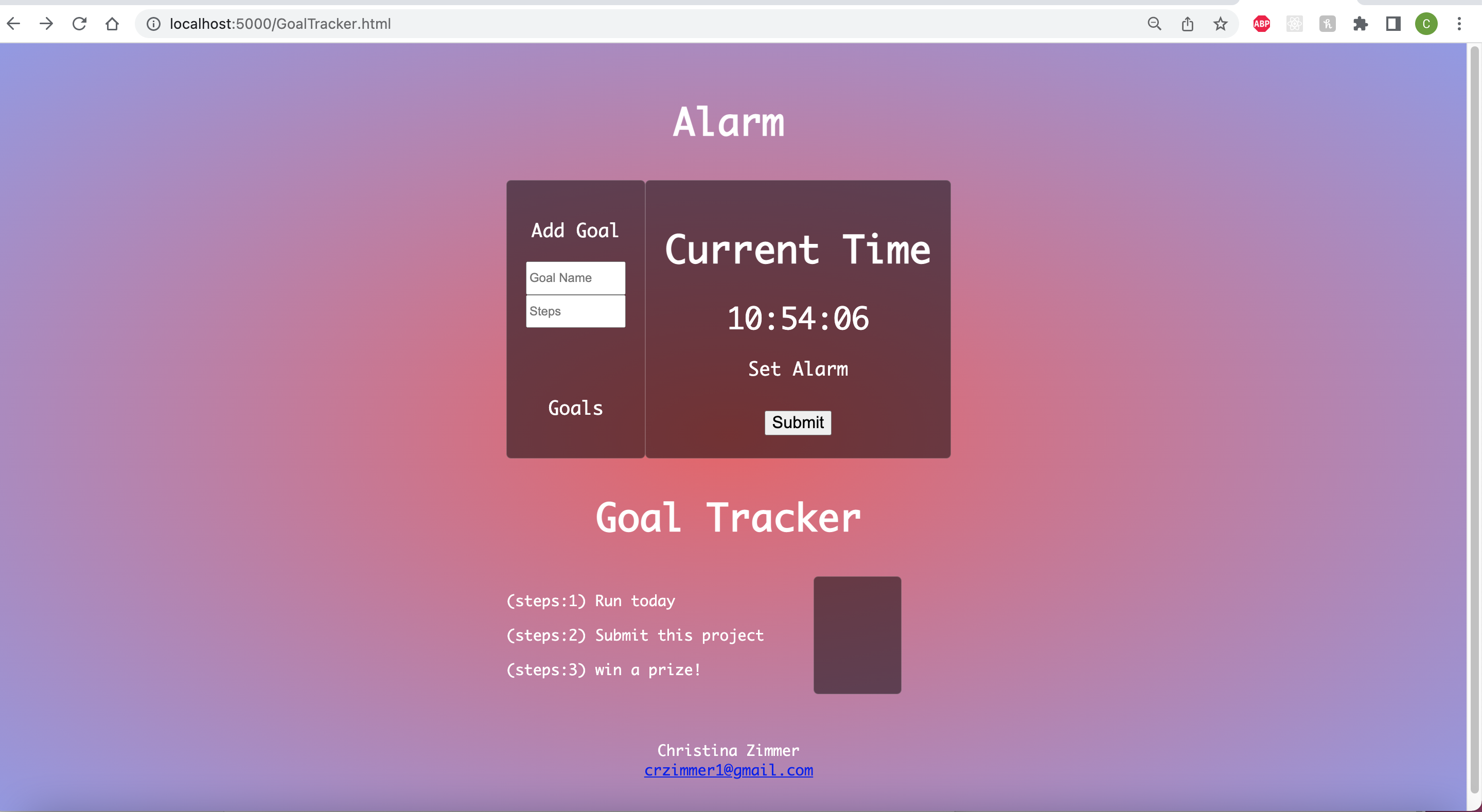Open Chrome's three-dot menu
Image resolution: width=1482 pixels, height=812 pixels.
[1459, 24]
